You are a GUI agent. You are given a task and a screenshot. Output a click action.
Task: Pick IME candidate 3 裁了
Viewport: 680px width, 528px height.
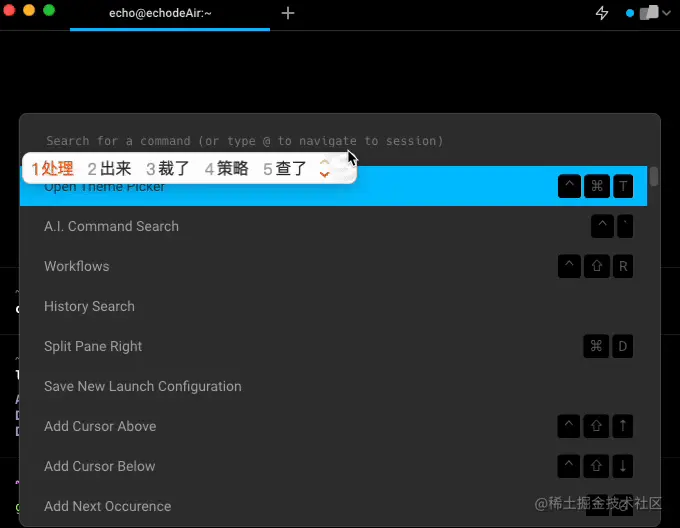pyautogui.click(x=168, y=168)
